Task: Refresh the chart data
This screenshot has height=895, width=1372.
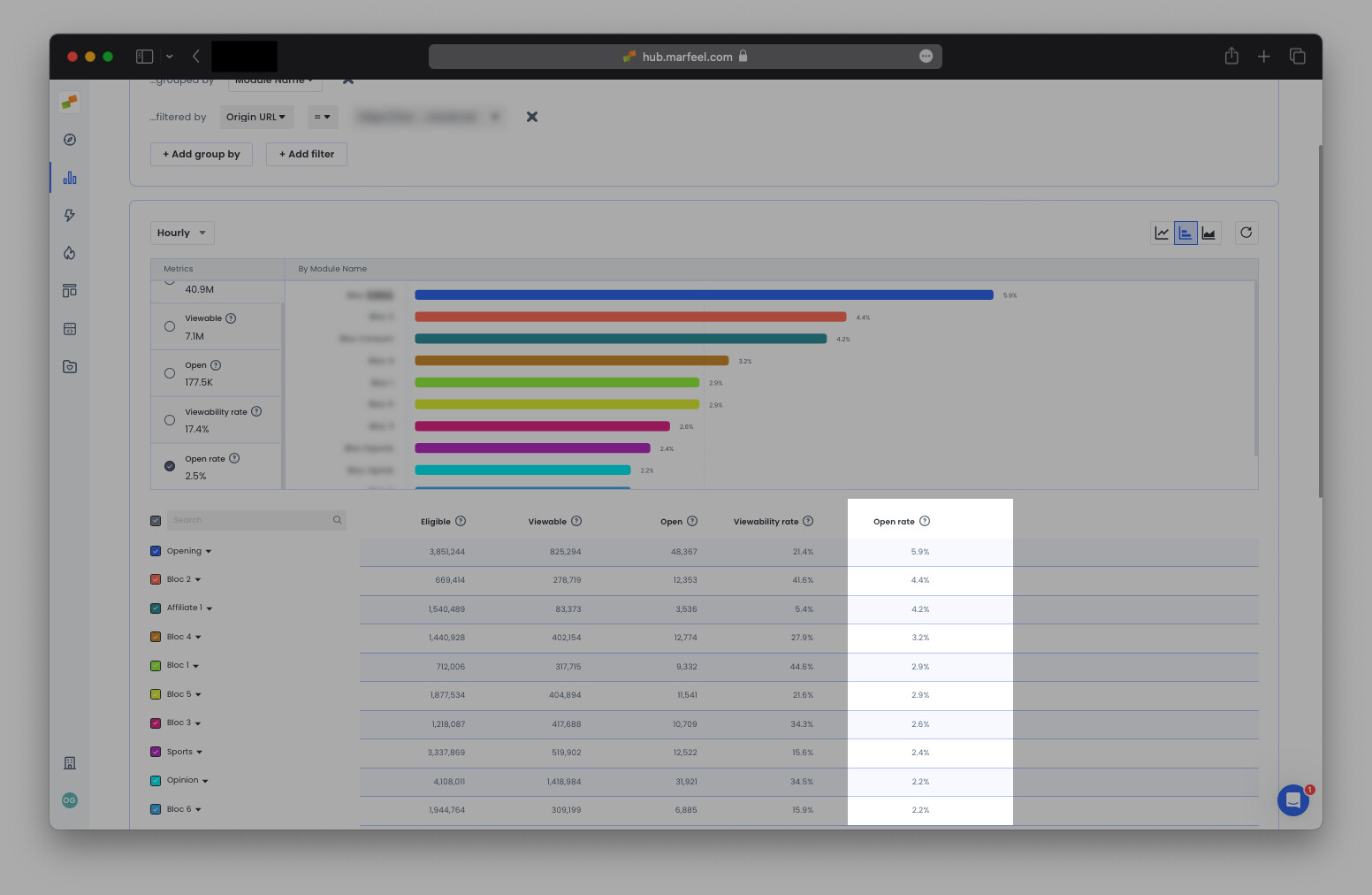Action: click(1246, 233)
